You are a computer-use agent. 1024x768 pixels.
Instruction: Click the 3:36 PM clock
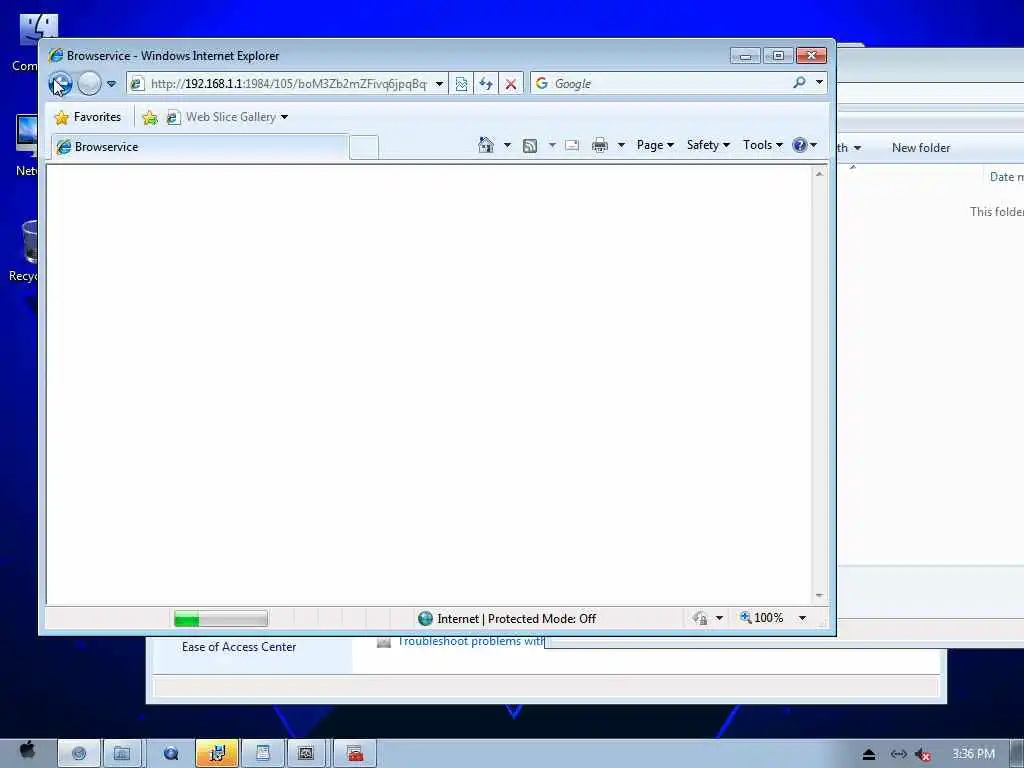point(973,754)
